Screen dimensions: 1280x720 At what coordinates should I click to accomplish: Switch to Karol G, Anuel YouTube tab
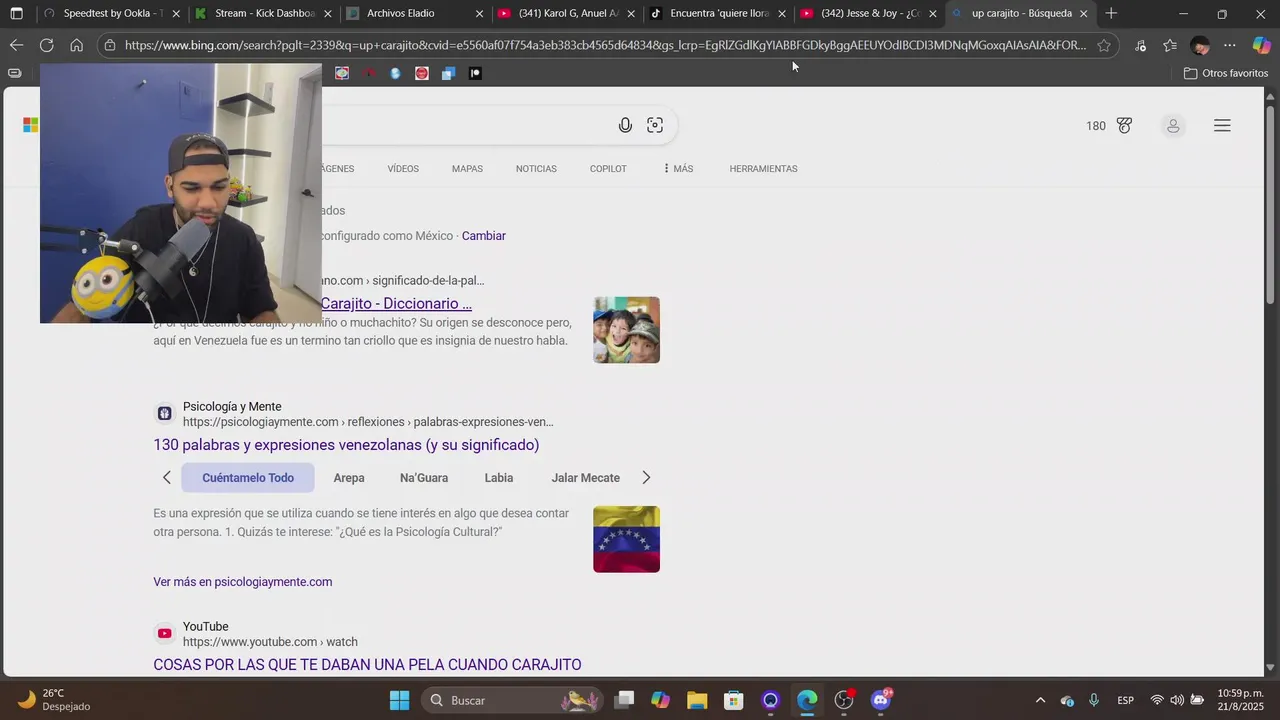click(x=566, y=14)
